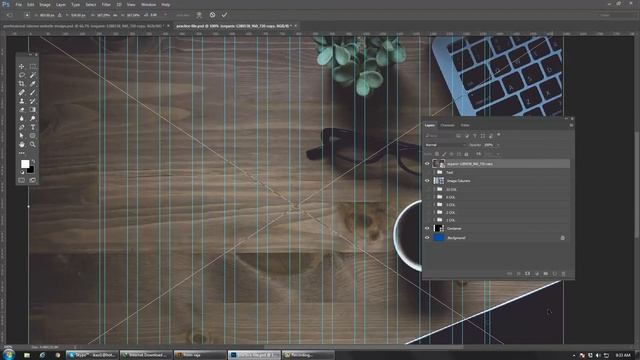Screen dimensions: 640x360
Task: Set the foreground color swatch
Action: click(25, 164)
